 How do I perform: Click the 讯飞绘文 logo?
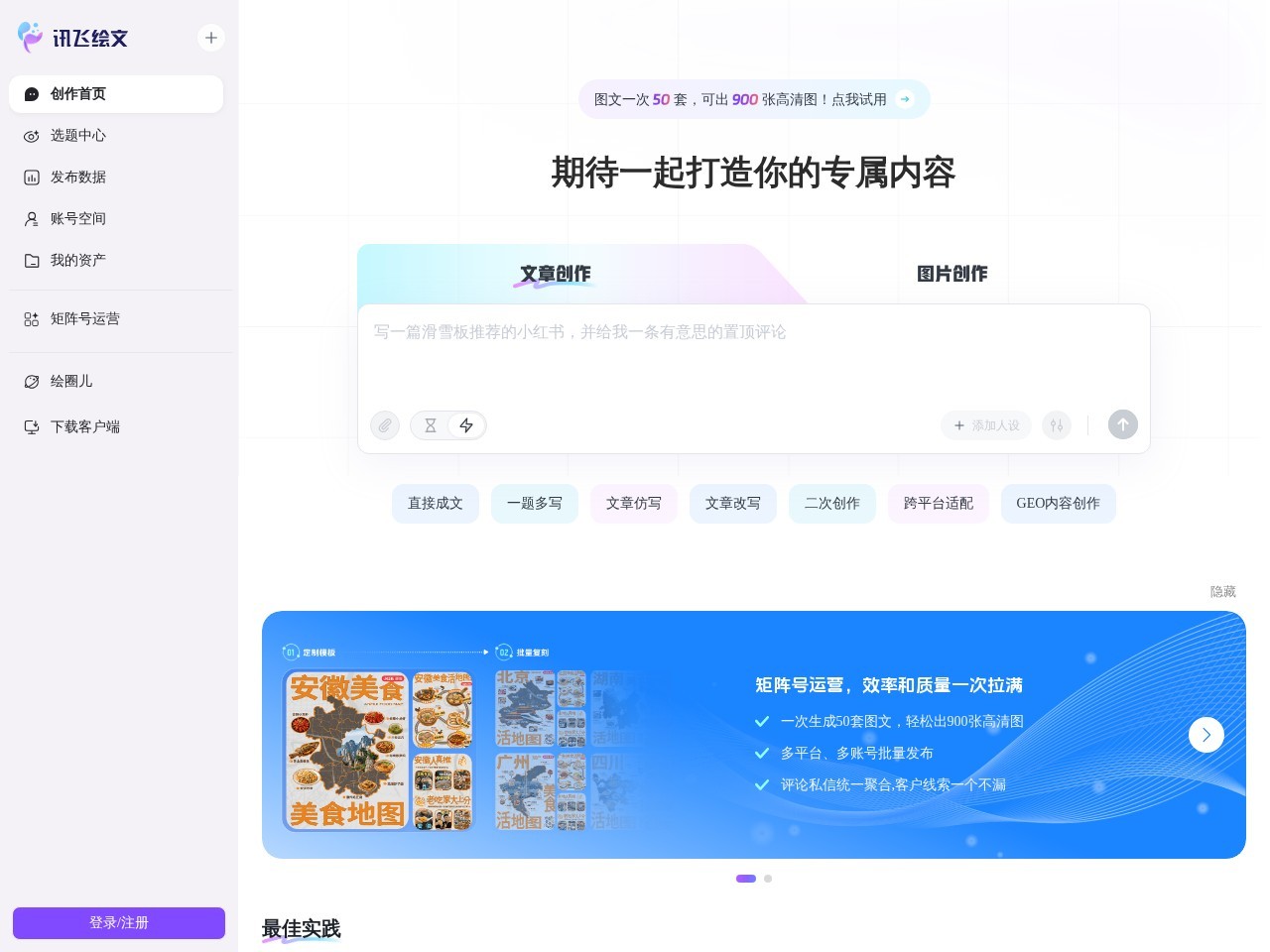tap(73, 38)
